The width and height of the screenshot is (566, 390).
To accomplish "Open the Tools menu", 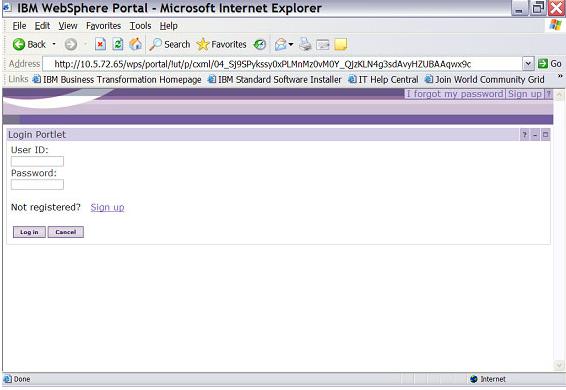I will click(x=140, y=26).
